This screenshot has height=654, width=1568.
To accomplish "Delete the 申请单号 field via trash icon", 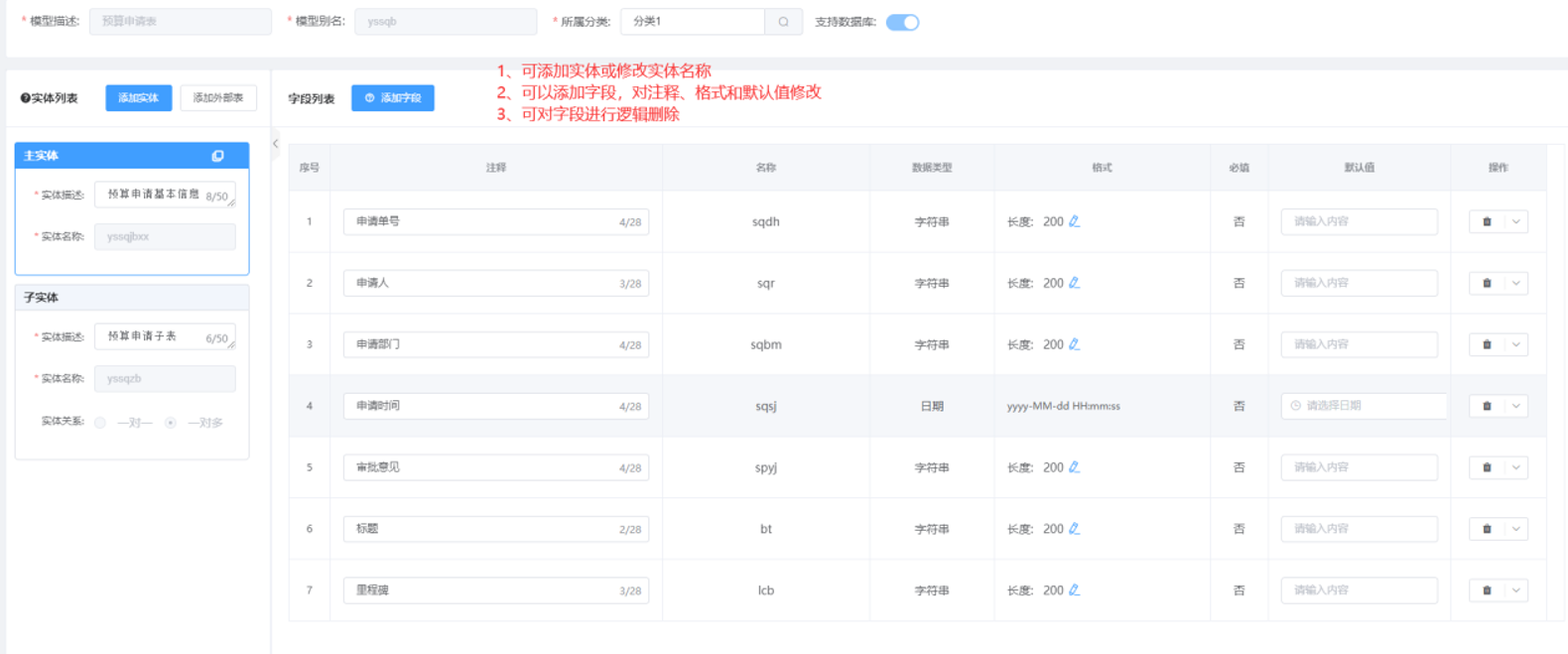I will tap(1487, 221).
